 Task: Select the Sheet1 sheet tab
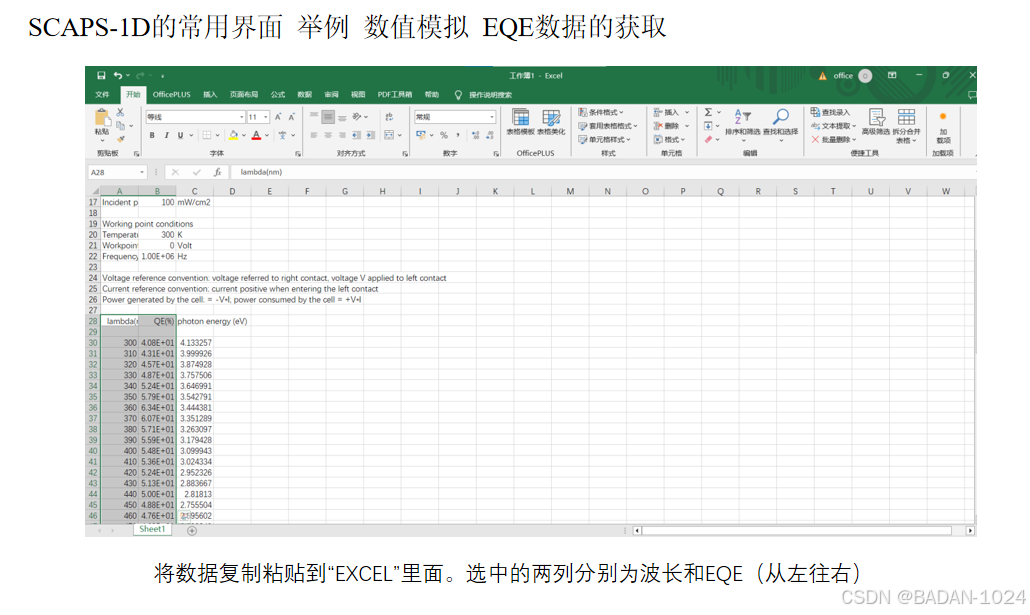coord(152,529)
